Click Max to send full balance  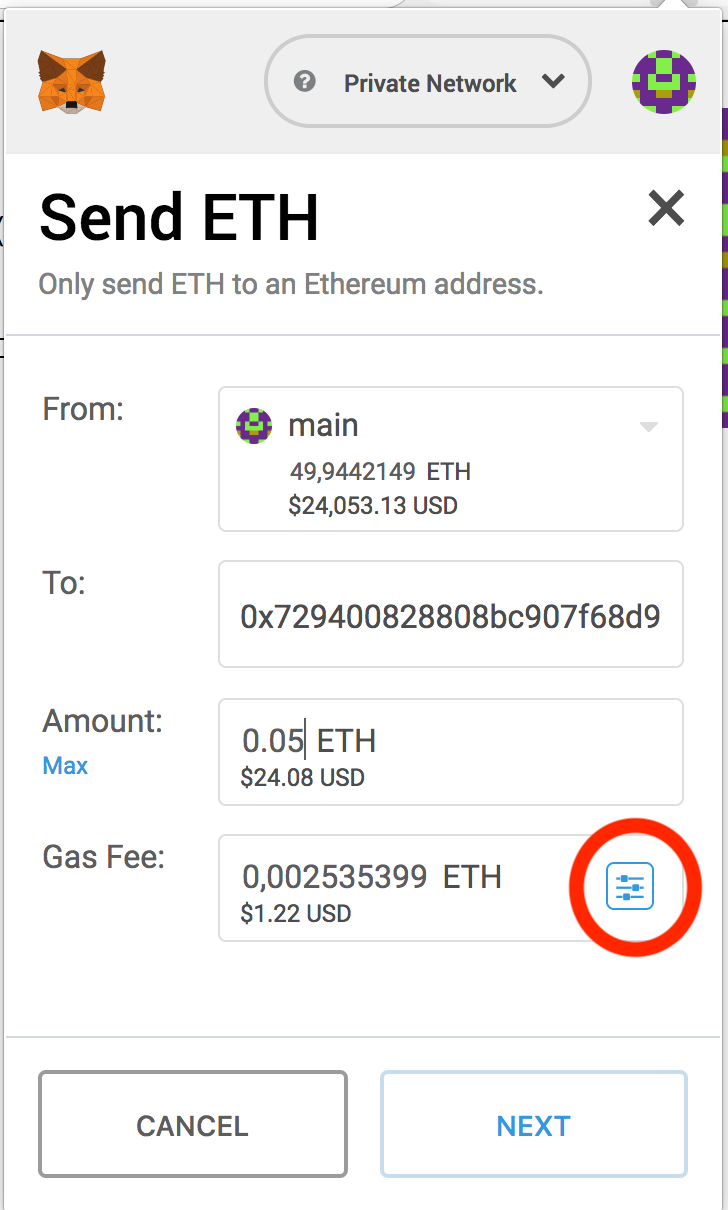tap(64, 766)
